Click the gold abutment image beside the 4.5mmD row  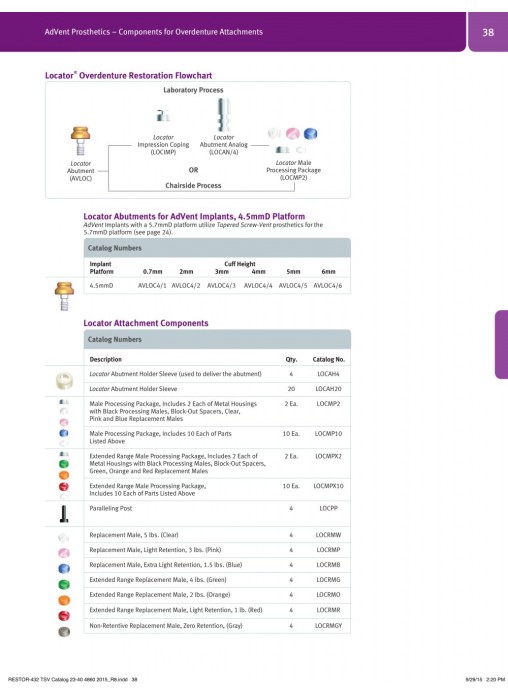tap(64, 296)
